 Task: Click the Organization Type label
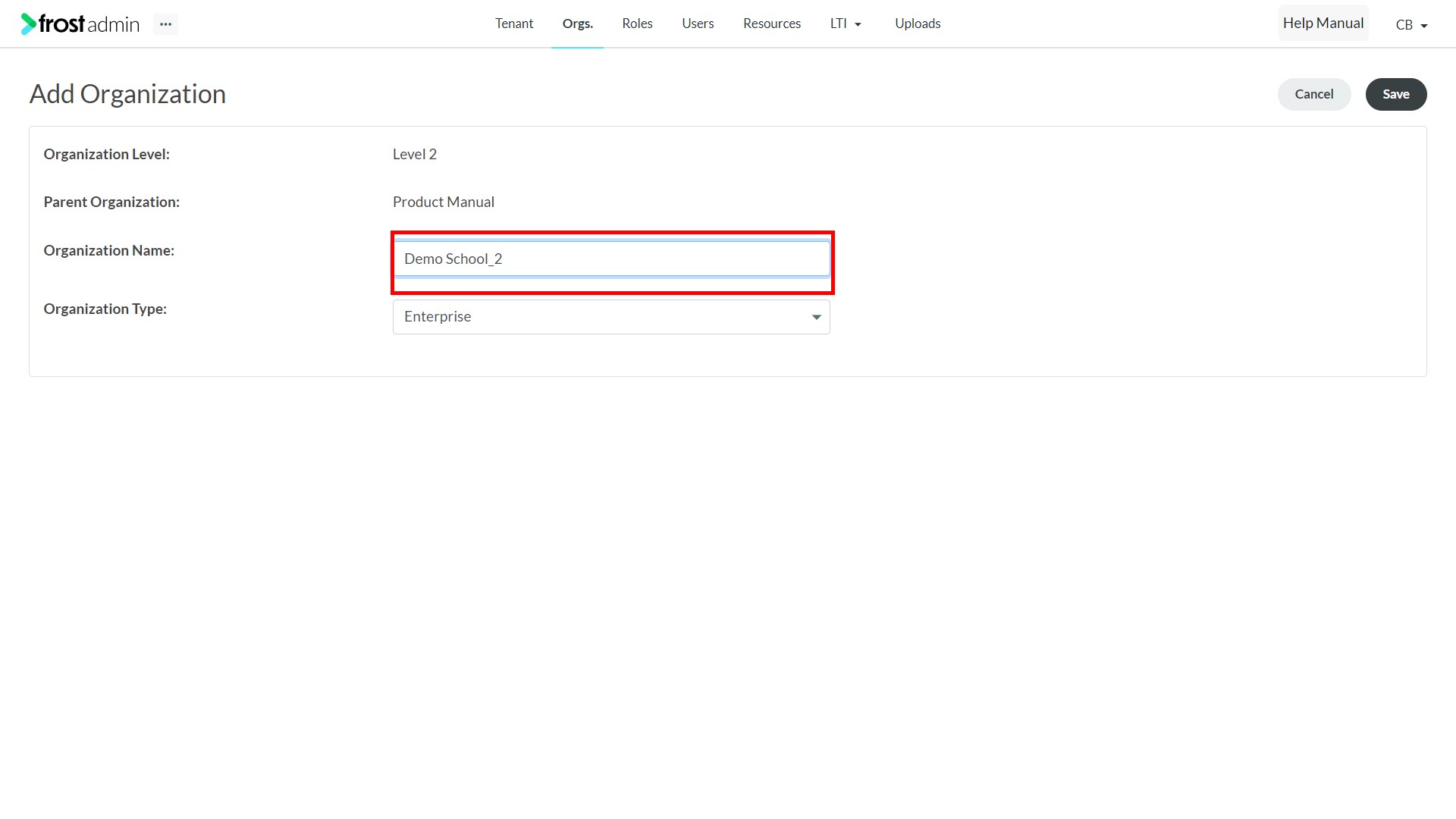pos(105,309)
